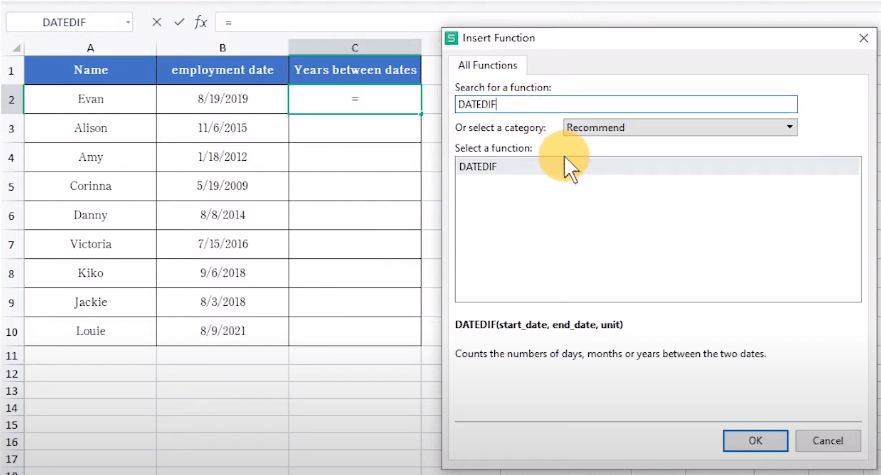Screen dimensions: 881x475
Task: Click Cancel in the Insert Function dialog
Action: click(x=828, y=441)
